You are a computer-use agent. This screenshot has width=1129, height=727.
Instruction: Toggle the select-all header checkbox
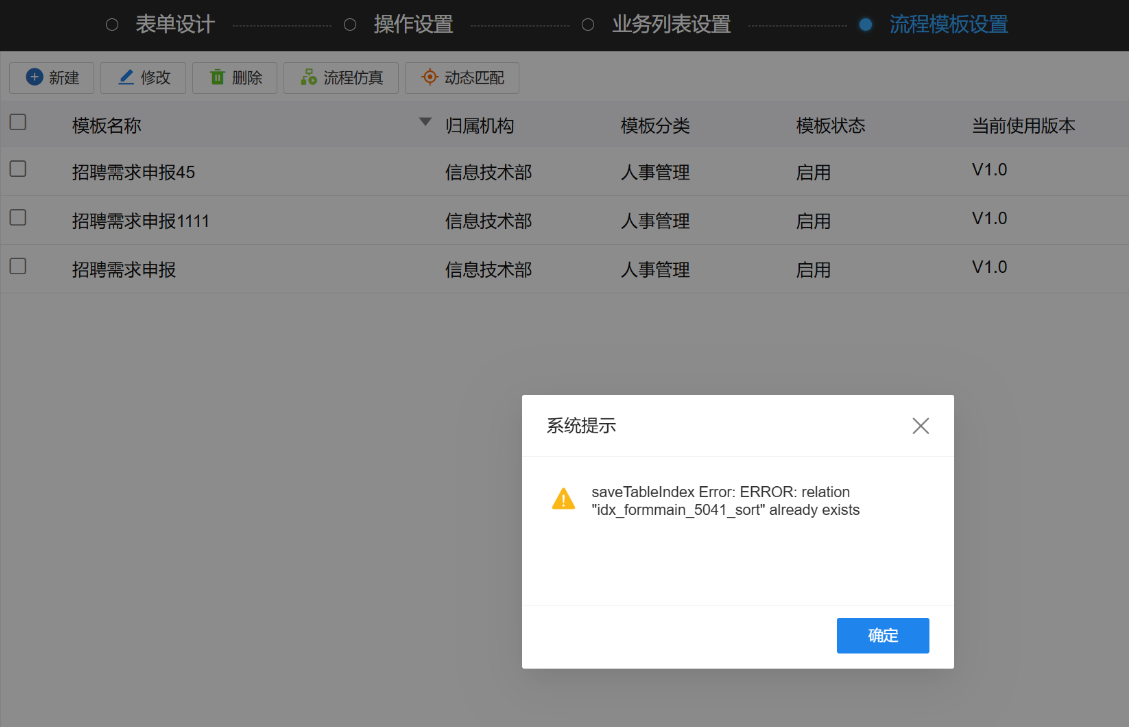coord(18,122)
